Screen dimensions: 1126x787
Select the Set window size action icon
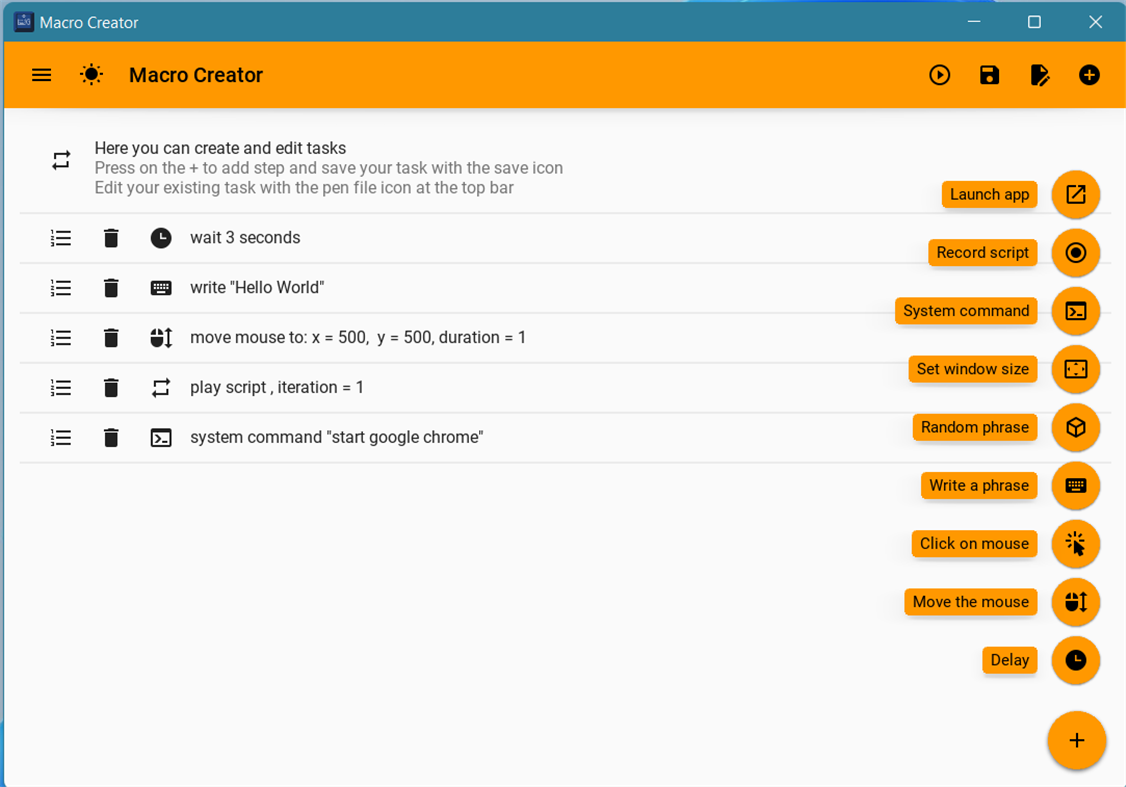click(1076, 369)
